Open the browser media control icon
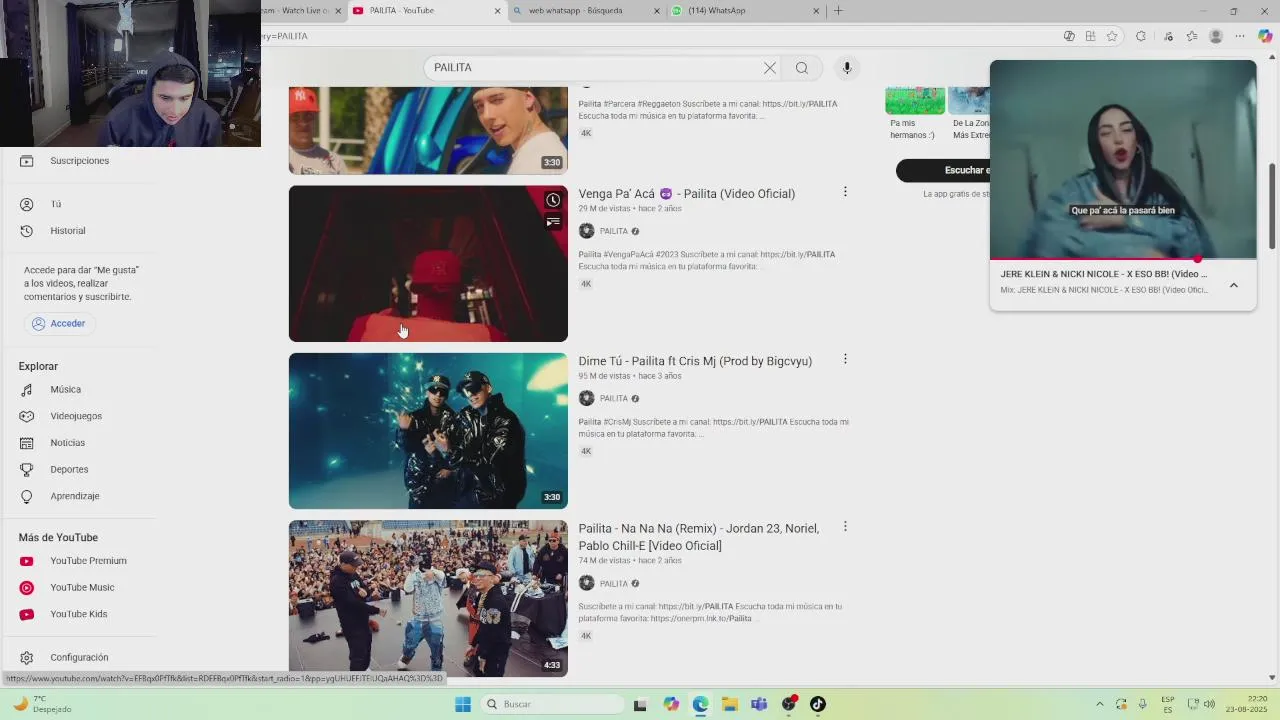Screen dimensions: 1280x720 (x=1168, y=36)
